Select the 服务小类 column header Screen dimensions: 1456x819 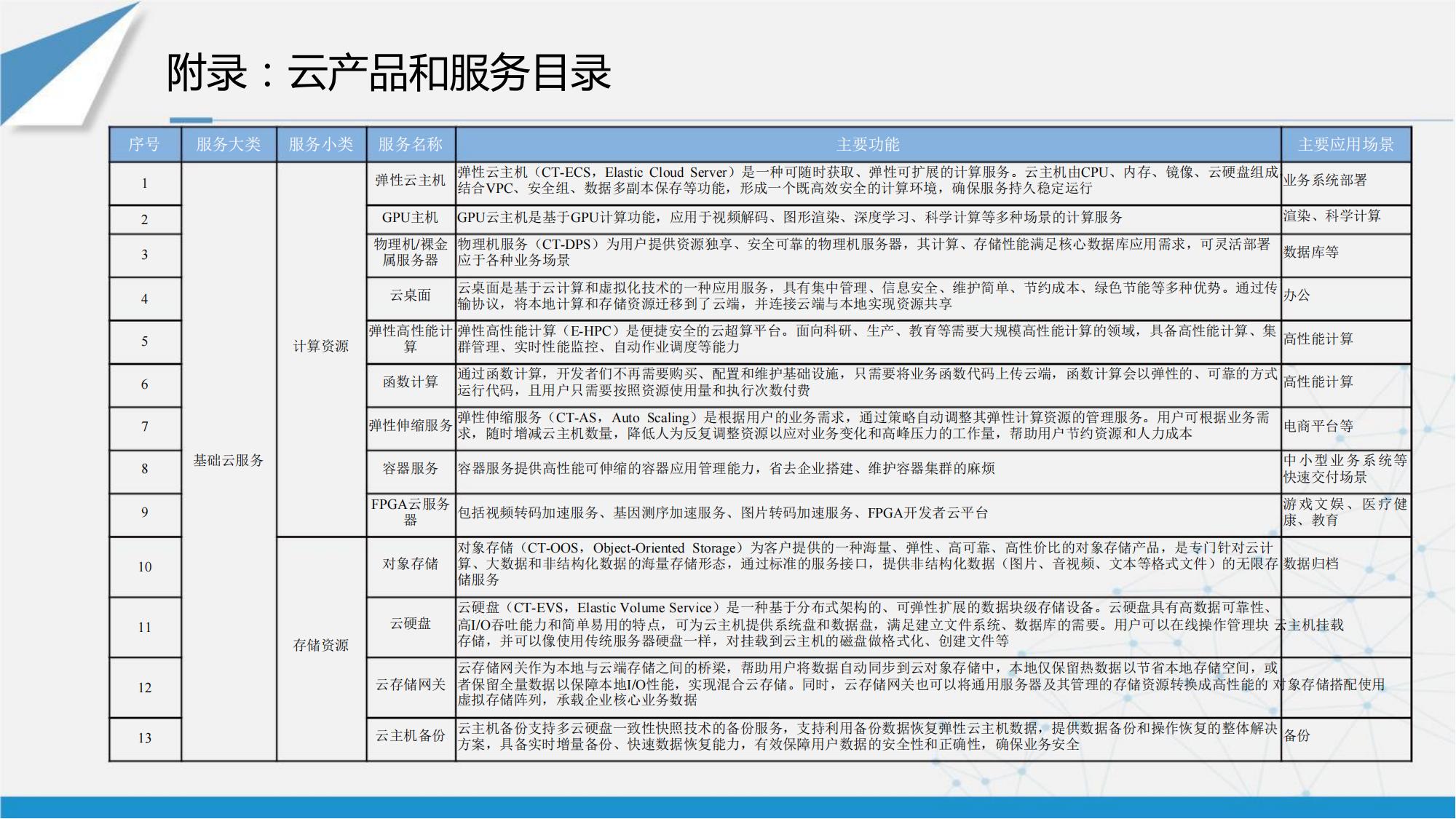coord(321,144)
